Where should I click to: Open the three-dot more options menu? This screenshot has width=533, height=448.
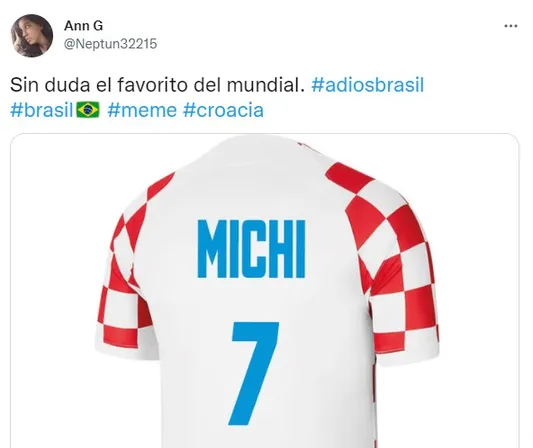(511, 26)
